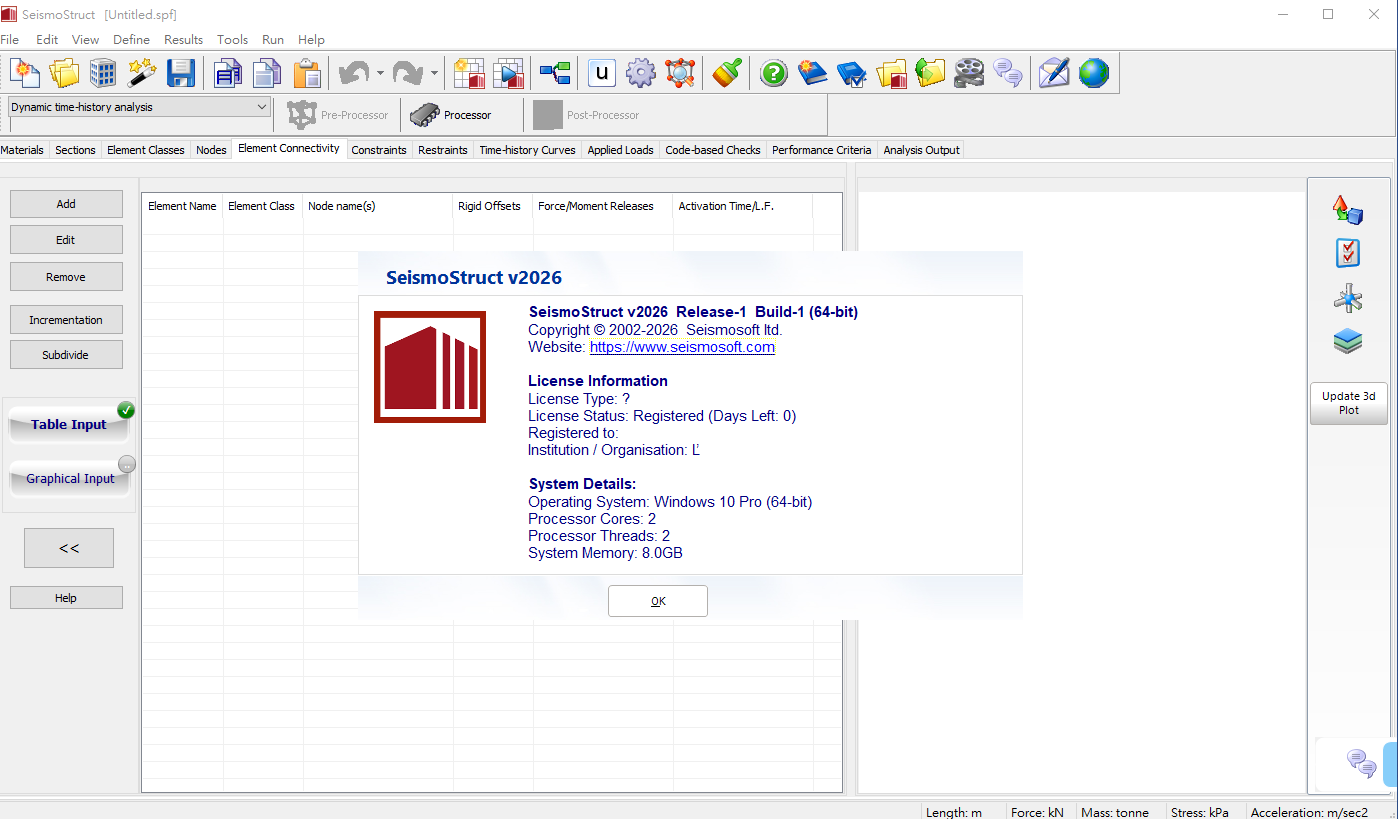This screenshot has width=1398, height=819.
Task: Collapse the side panel with << button
Action: click(69, 548)
